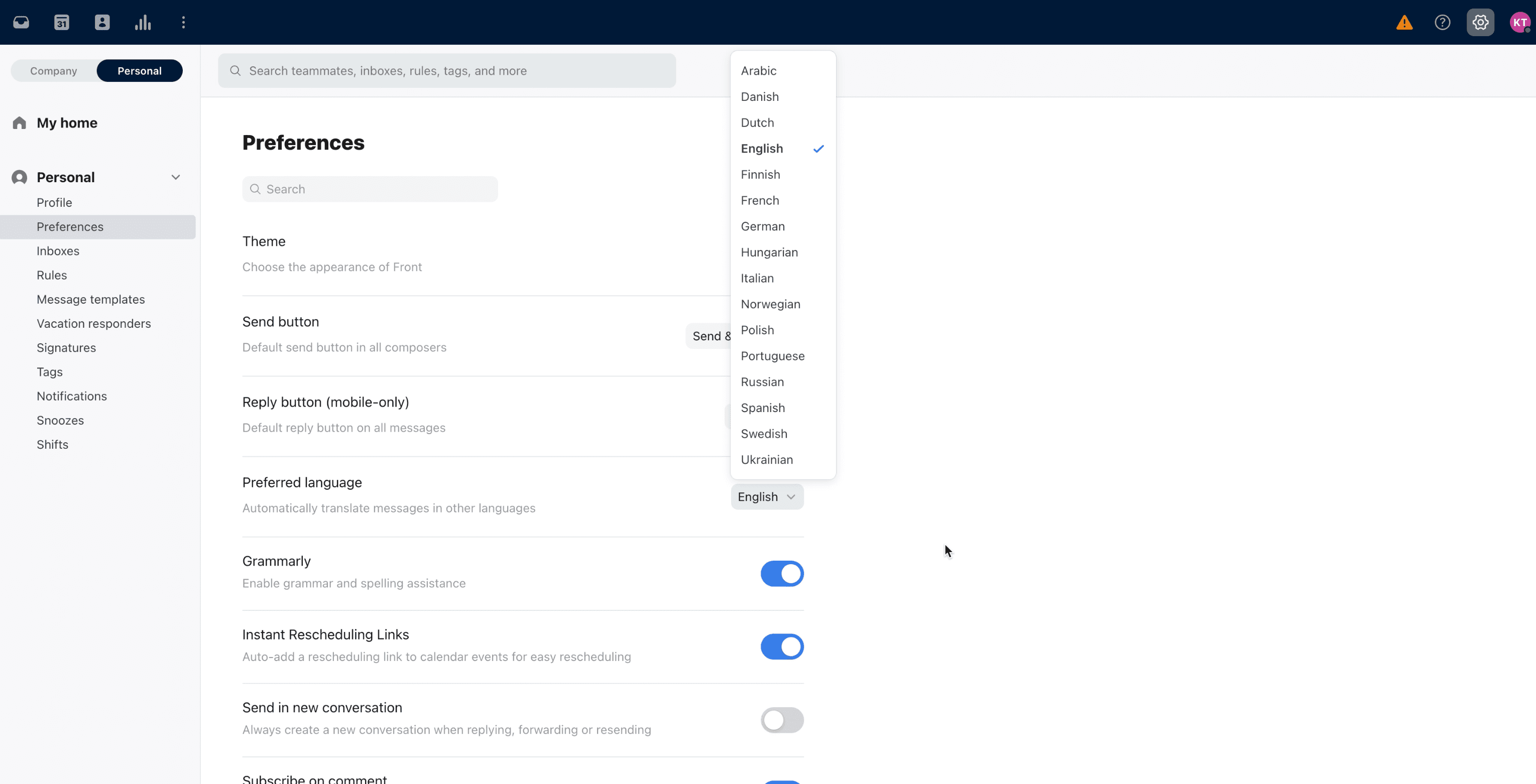Open the KT user avatar

click(1520, 23)
